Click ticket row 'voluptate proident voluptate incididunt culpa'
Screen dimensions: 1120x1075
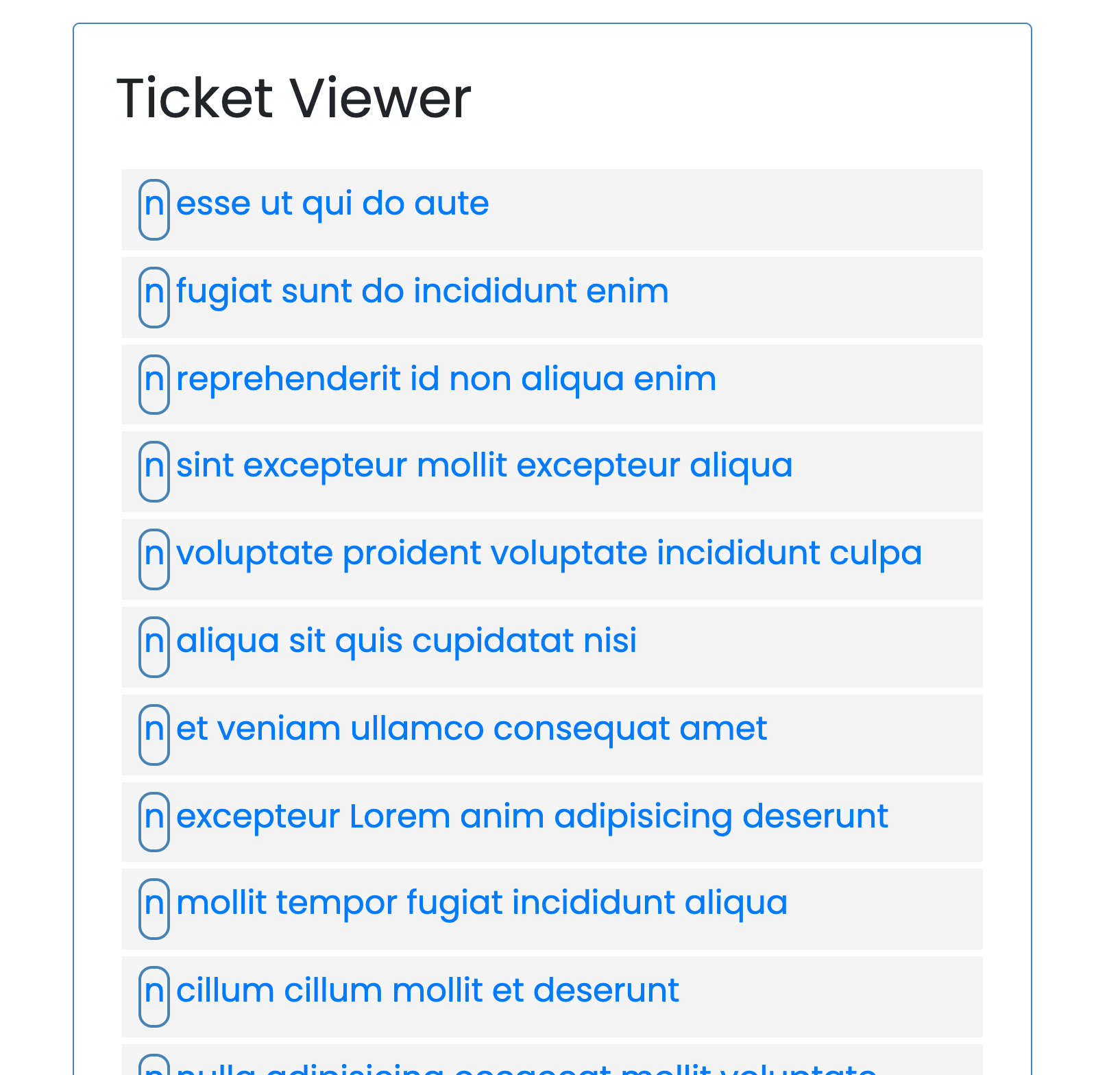tap(548, 553)
